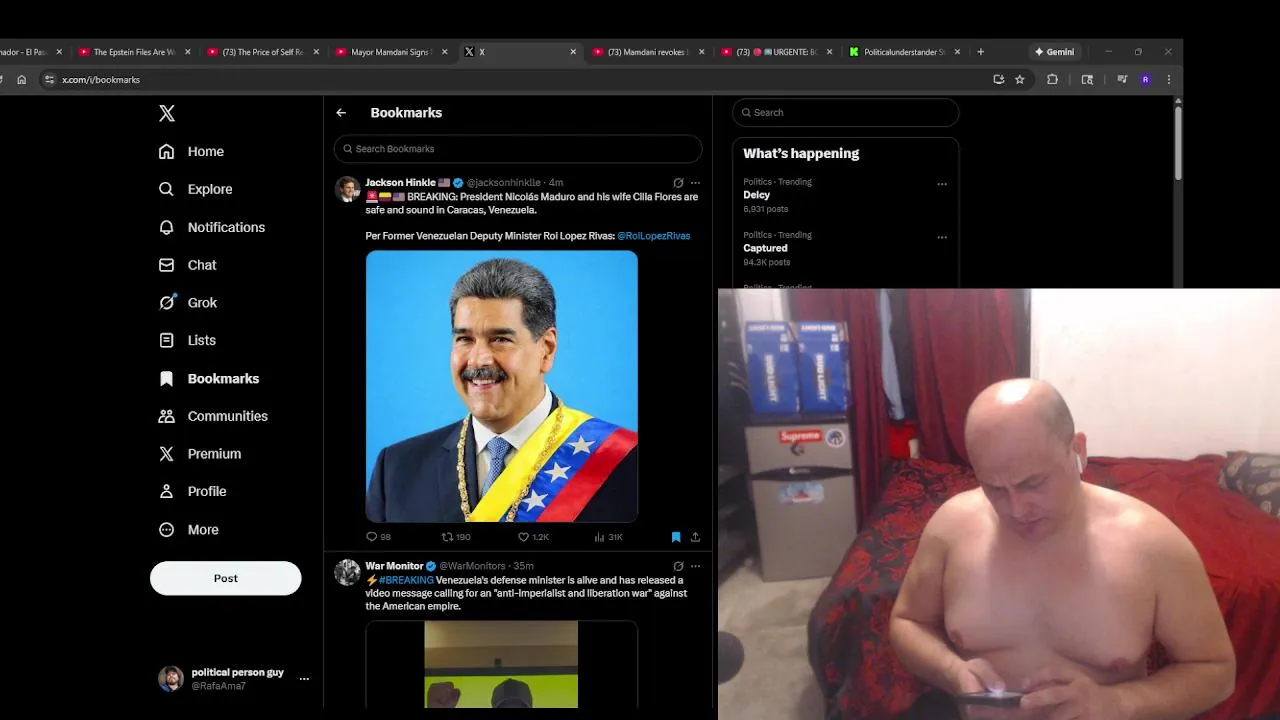
Task: Switch to The Price of Self Re browser tab
Action: click(x=263, y=52)
